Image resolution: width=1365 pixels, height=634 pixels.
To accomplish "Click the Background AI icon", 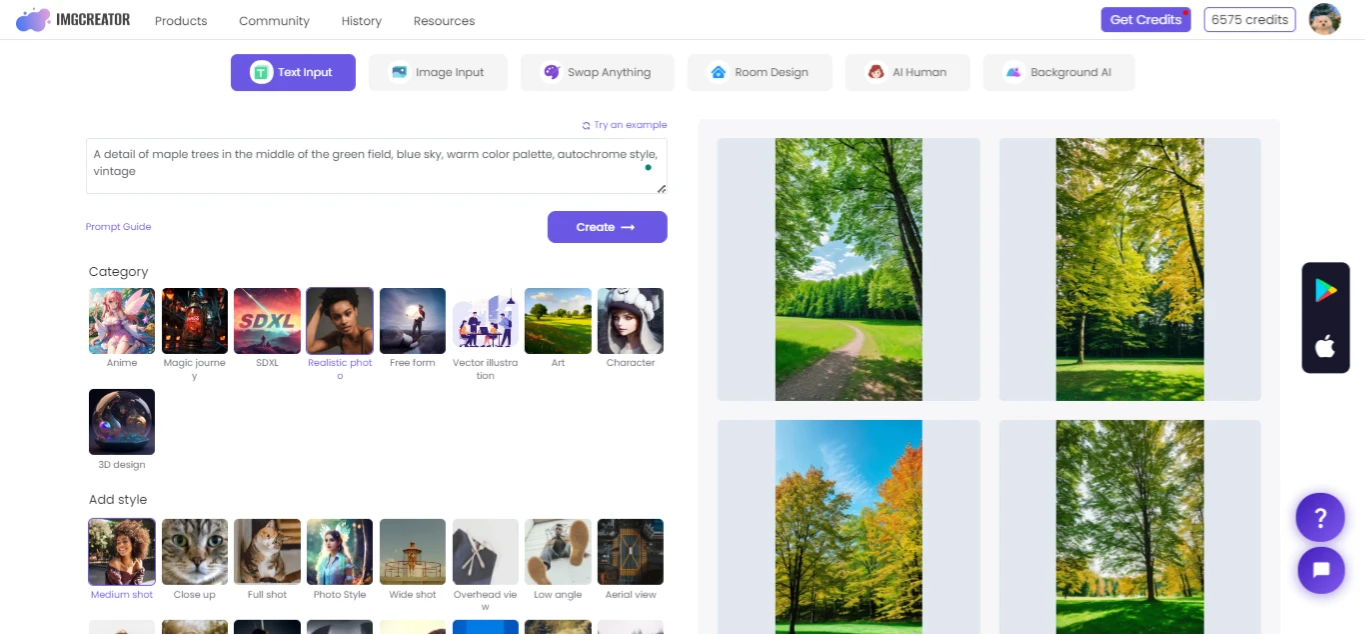I will (x=1013, y=72).
